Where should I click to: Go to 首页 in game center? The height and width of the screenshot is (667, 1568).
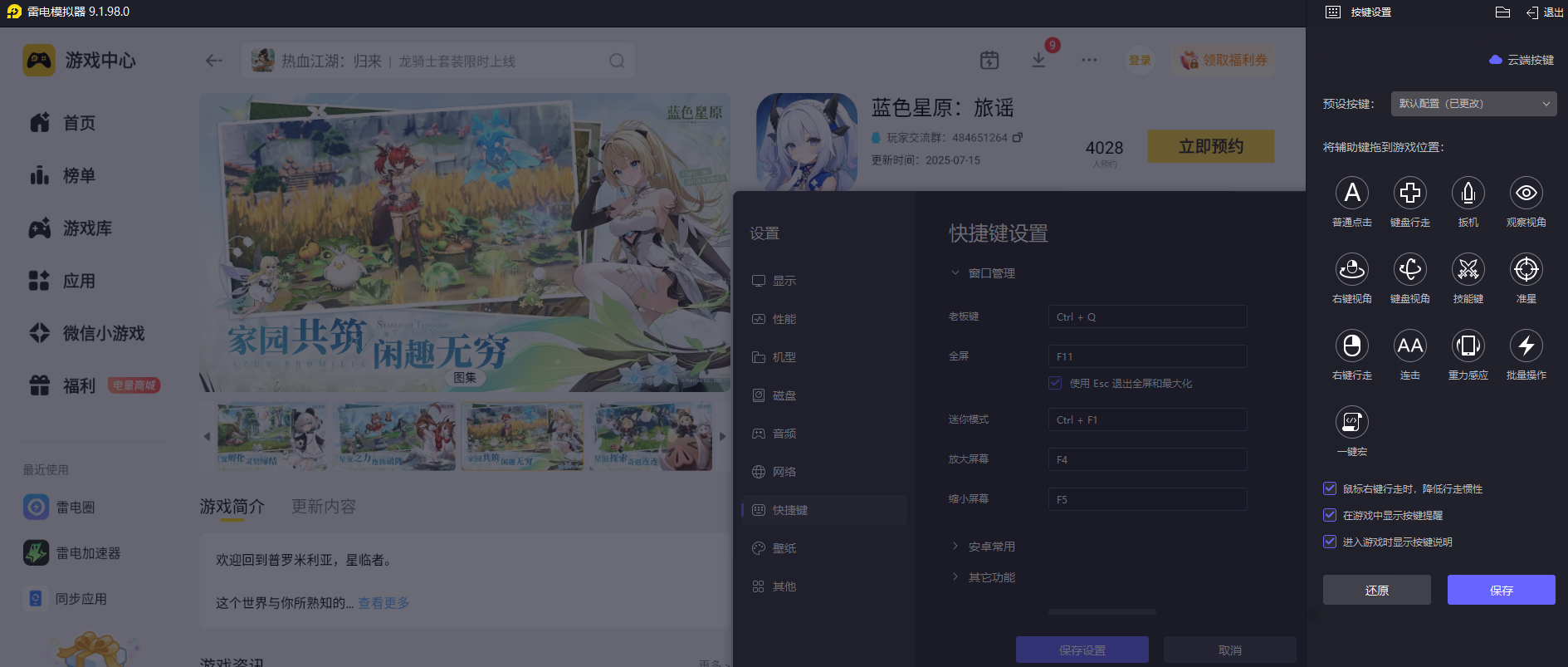point(62,123)
